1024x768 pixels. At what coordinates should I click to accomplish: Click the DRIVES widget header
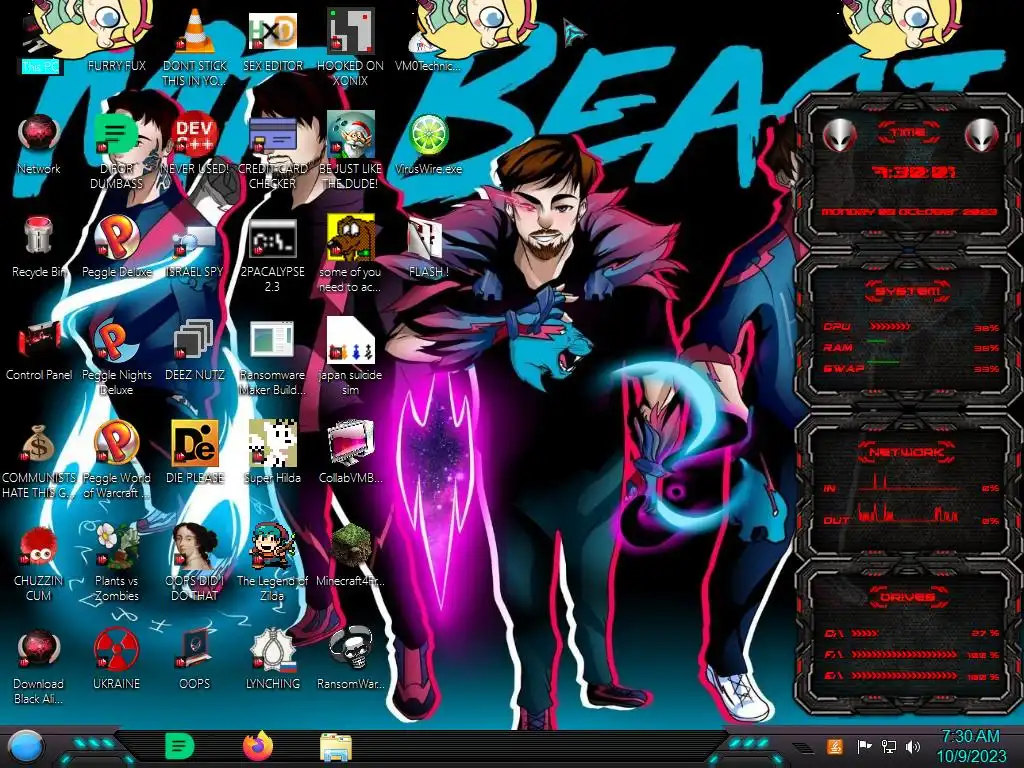[907, 596]
